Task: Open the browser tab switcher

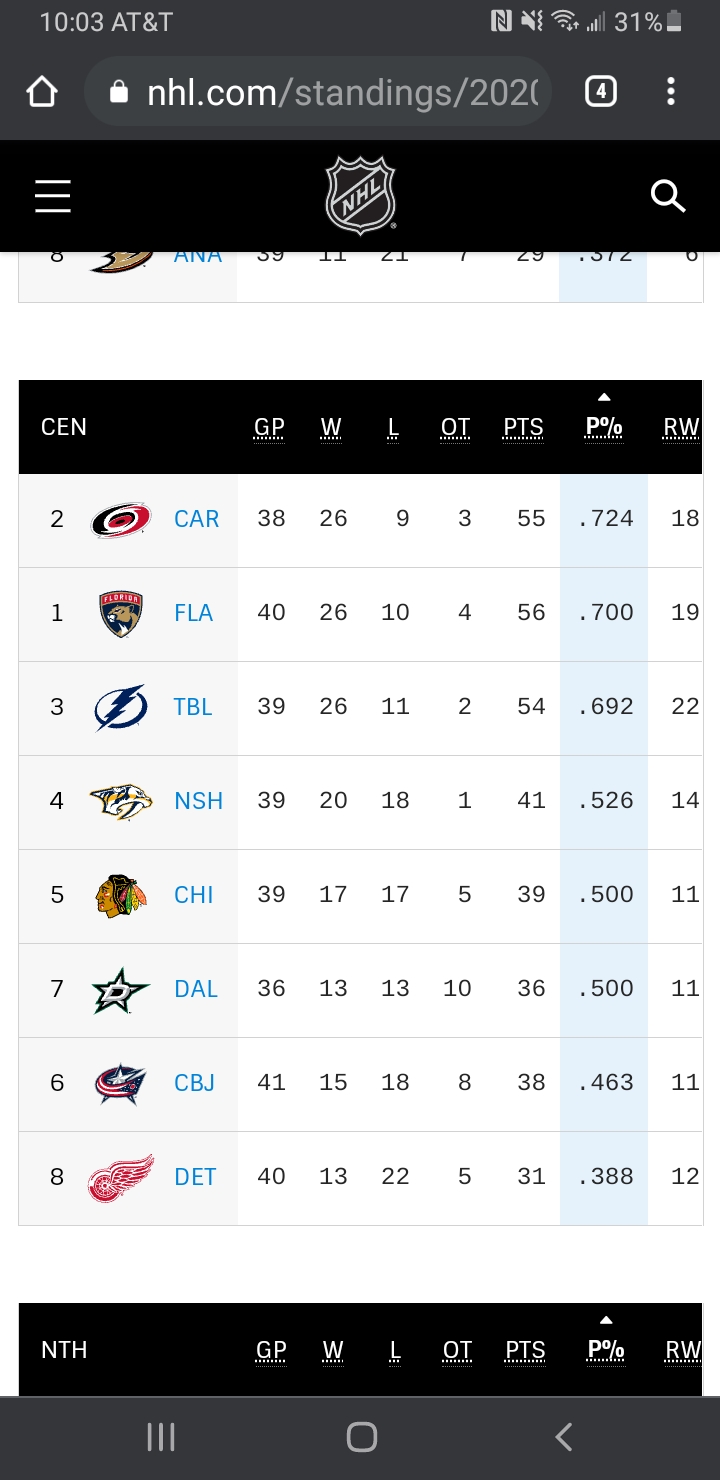Action: 600,93
